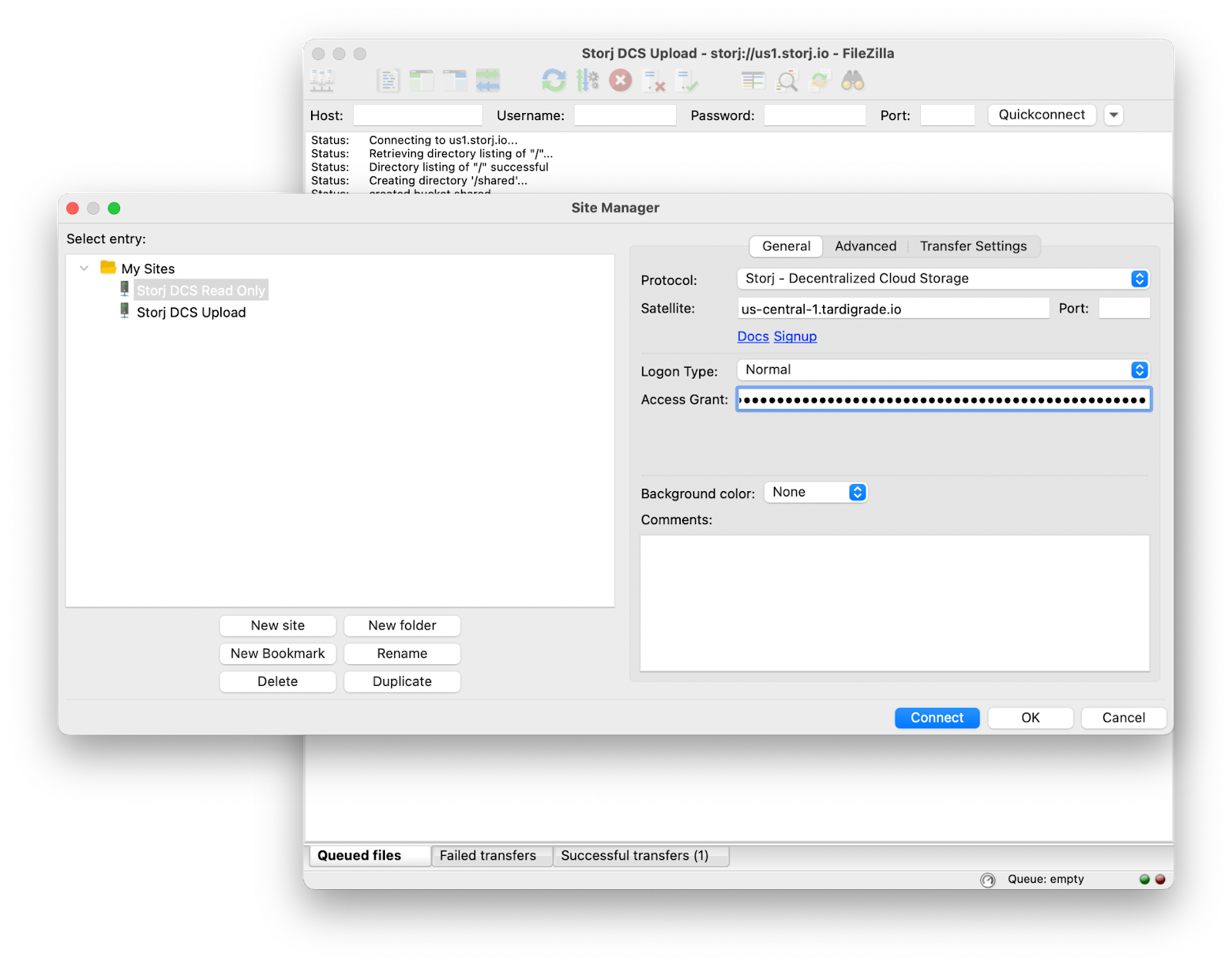Open the Quickconnect history dropdown arrow

[x=1113, y=115]
